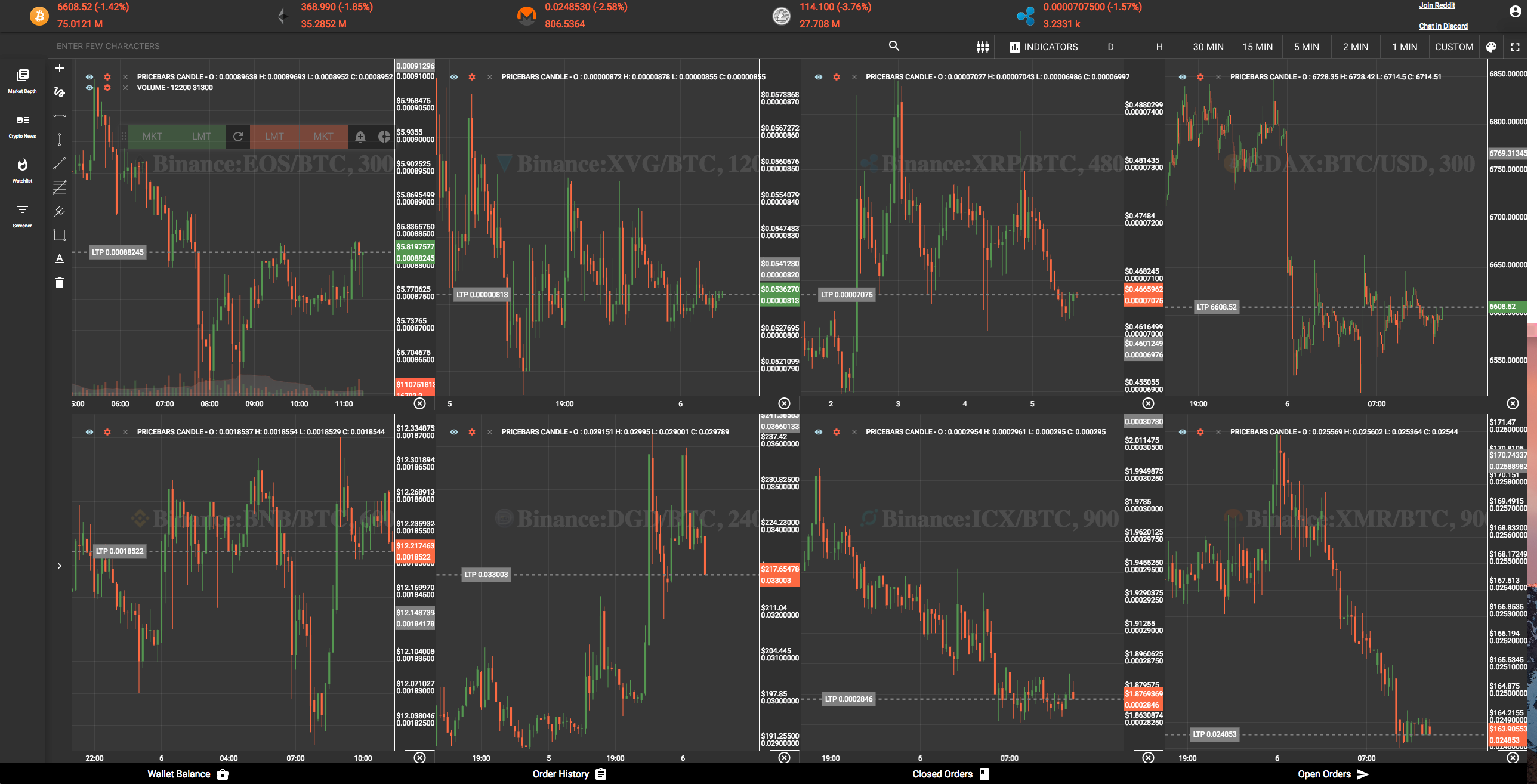
Task: Toggle visibility of BTC/USD pricebars
Action: point(1183,77)
